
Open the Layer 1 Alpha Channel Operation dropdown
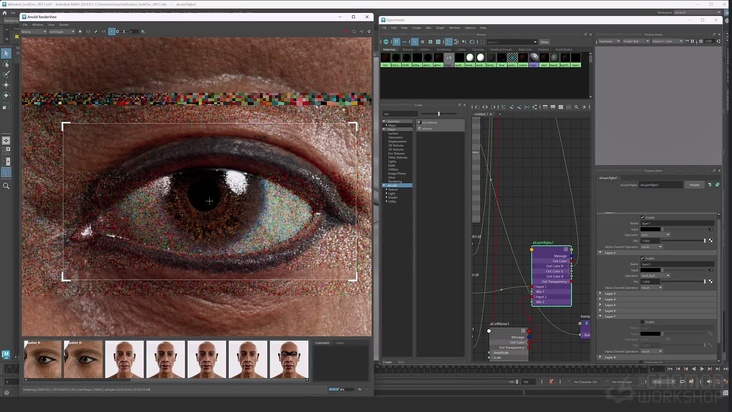(x=651, y=247)
